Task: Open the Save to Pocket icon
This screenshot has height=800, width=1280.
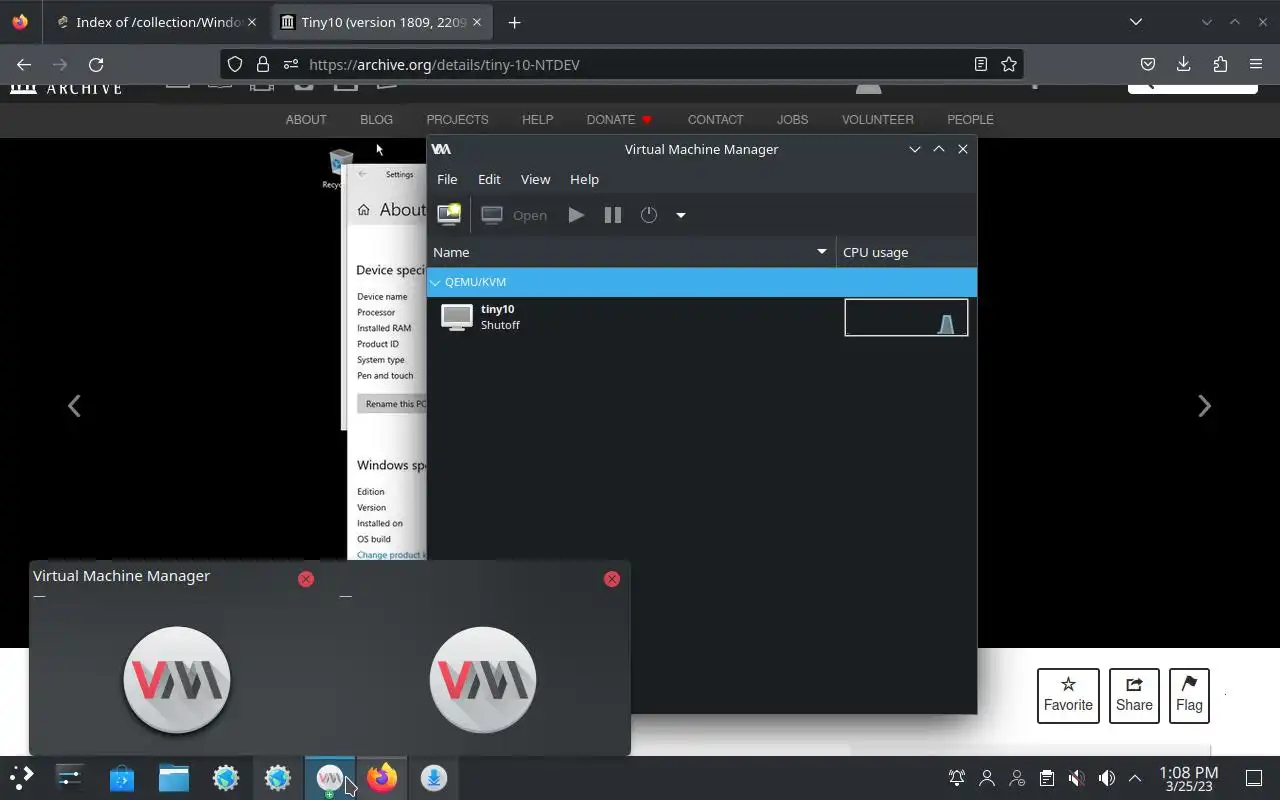Action: click(x=1148, y=64)
